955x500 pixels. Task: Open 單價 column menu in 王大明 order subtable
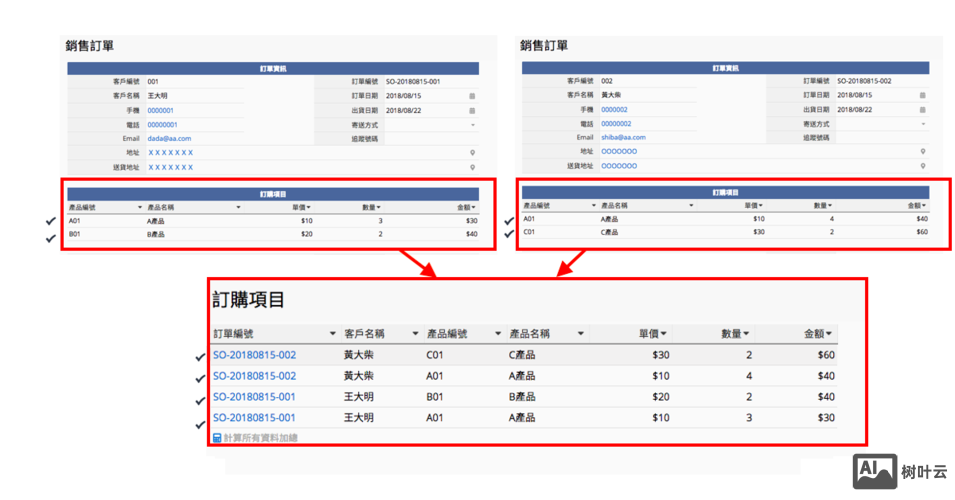pos(309,208)
